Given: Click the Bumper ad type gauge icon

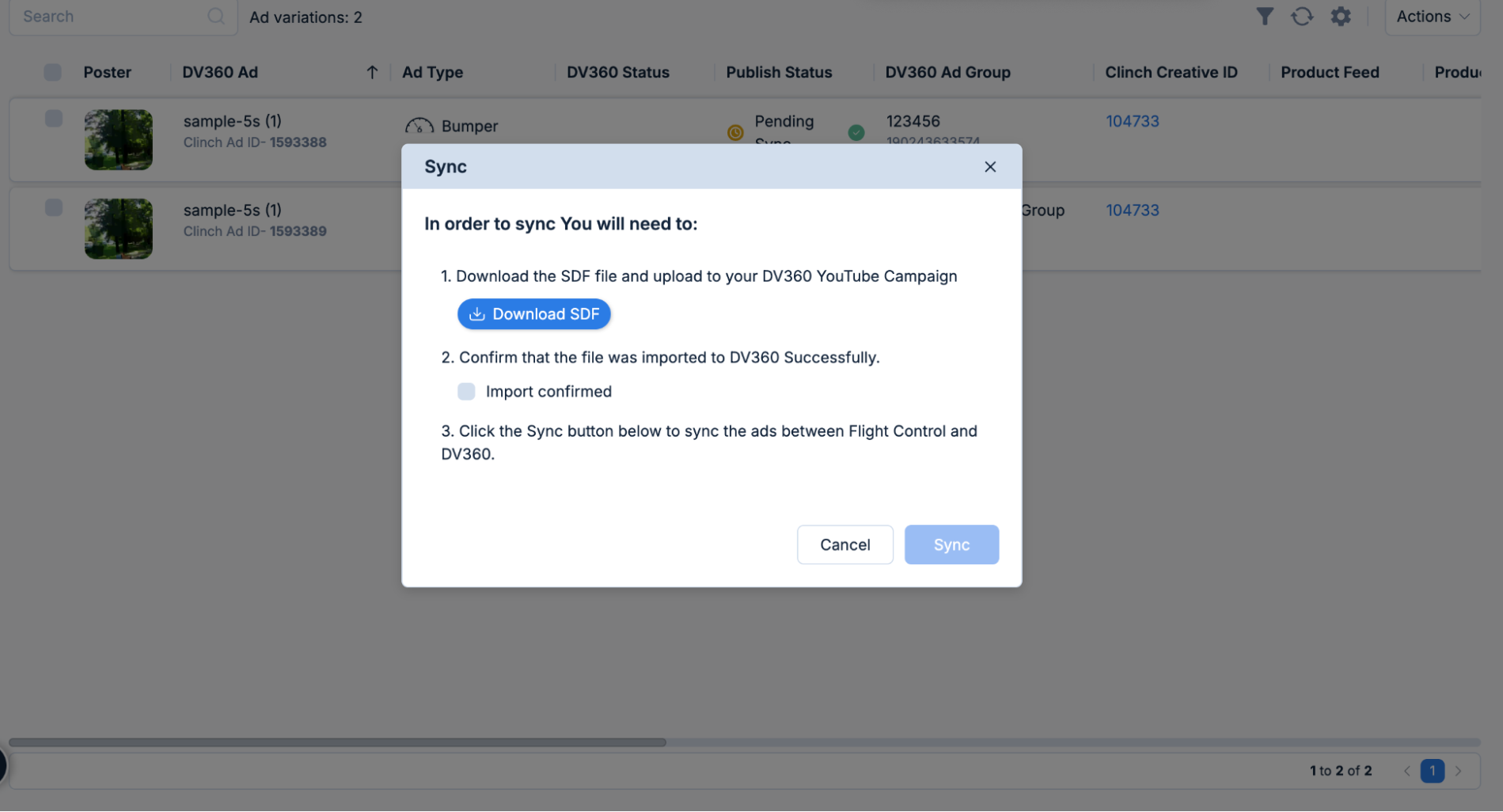Looking at the screenshot, I should click(x=419, y=126).
